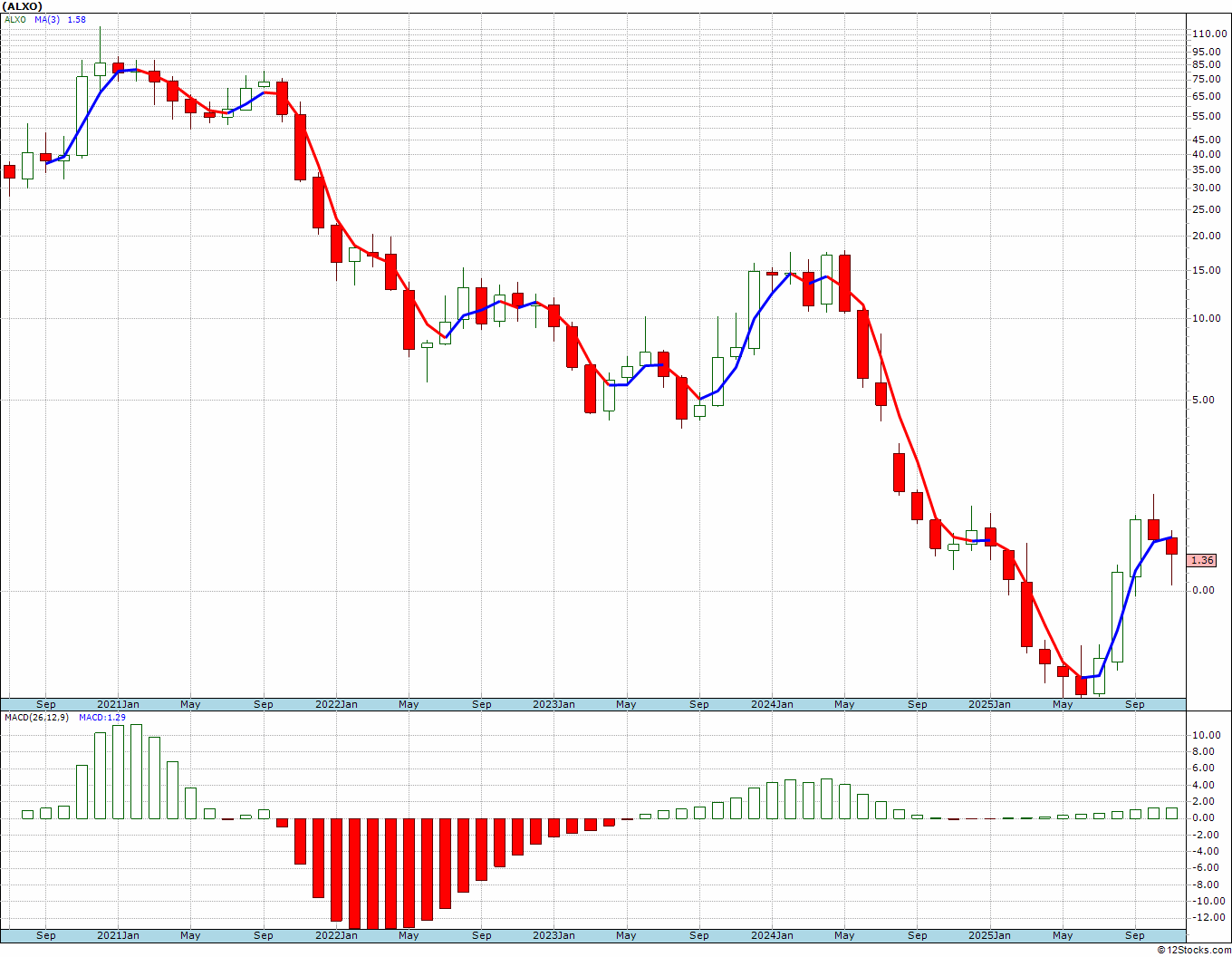This screenshot has width=1232, height=957.
Task: Select 2024Jan on the MACD panel time axis
Action: [x=772, y=935]
